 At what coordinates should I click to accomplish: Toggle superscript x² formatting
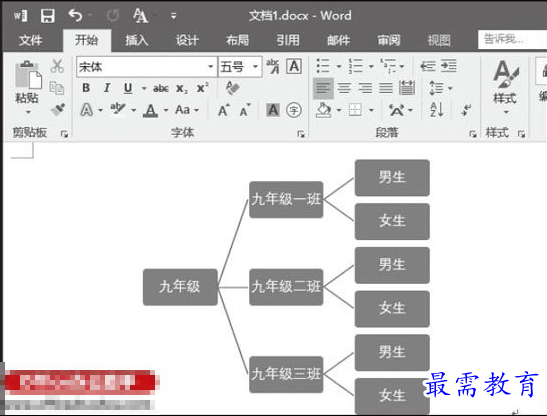(203, 88)
